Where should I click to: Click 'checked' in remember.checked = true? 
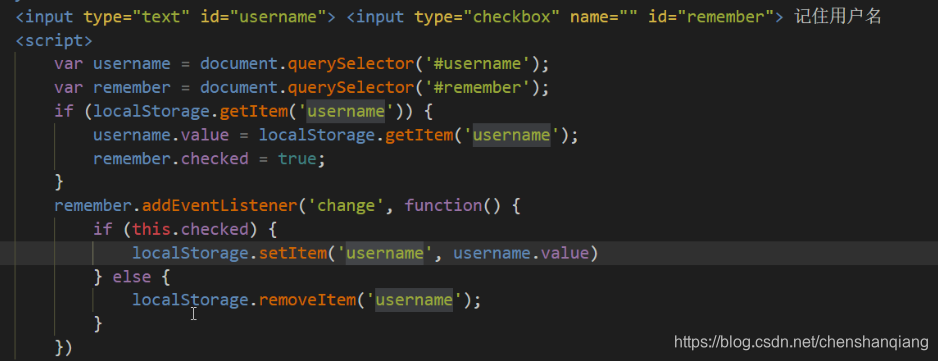(214, 159)
